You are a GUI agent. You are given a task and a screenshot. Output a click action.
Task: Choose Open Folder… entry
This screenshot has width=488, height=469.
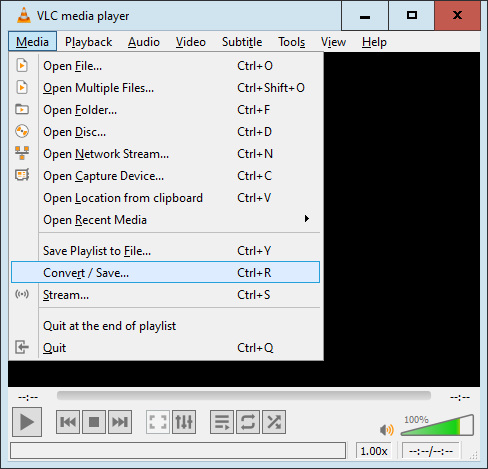165,110
